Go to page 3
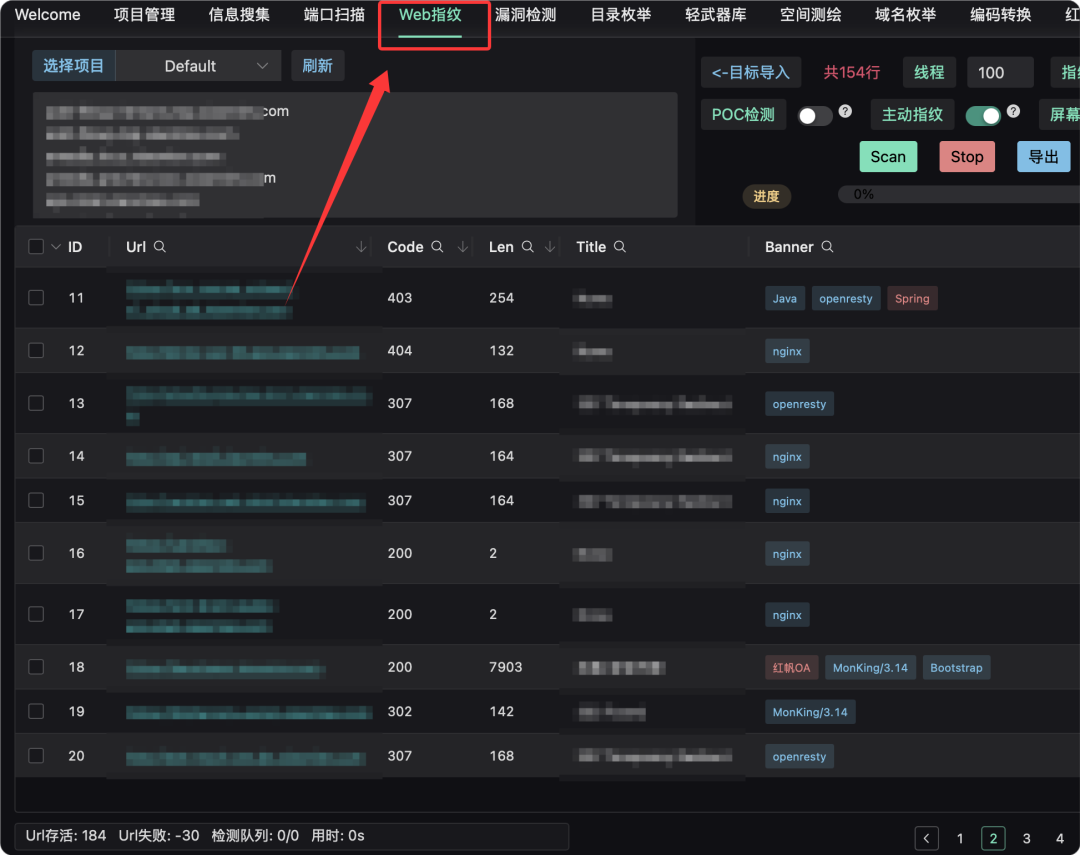Screen dimensions: 1080x855 point(1026,838)
